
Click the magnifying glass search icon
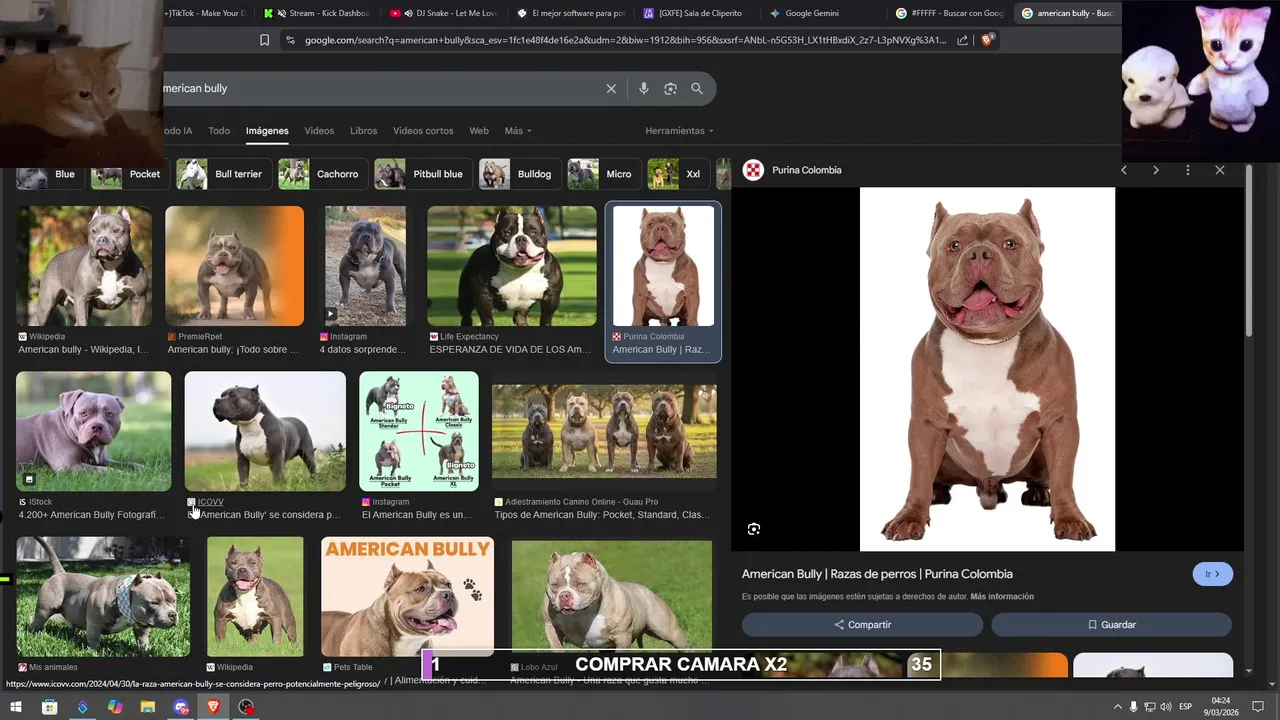pyautogui.click(x=697, y=89)
